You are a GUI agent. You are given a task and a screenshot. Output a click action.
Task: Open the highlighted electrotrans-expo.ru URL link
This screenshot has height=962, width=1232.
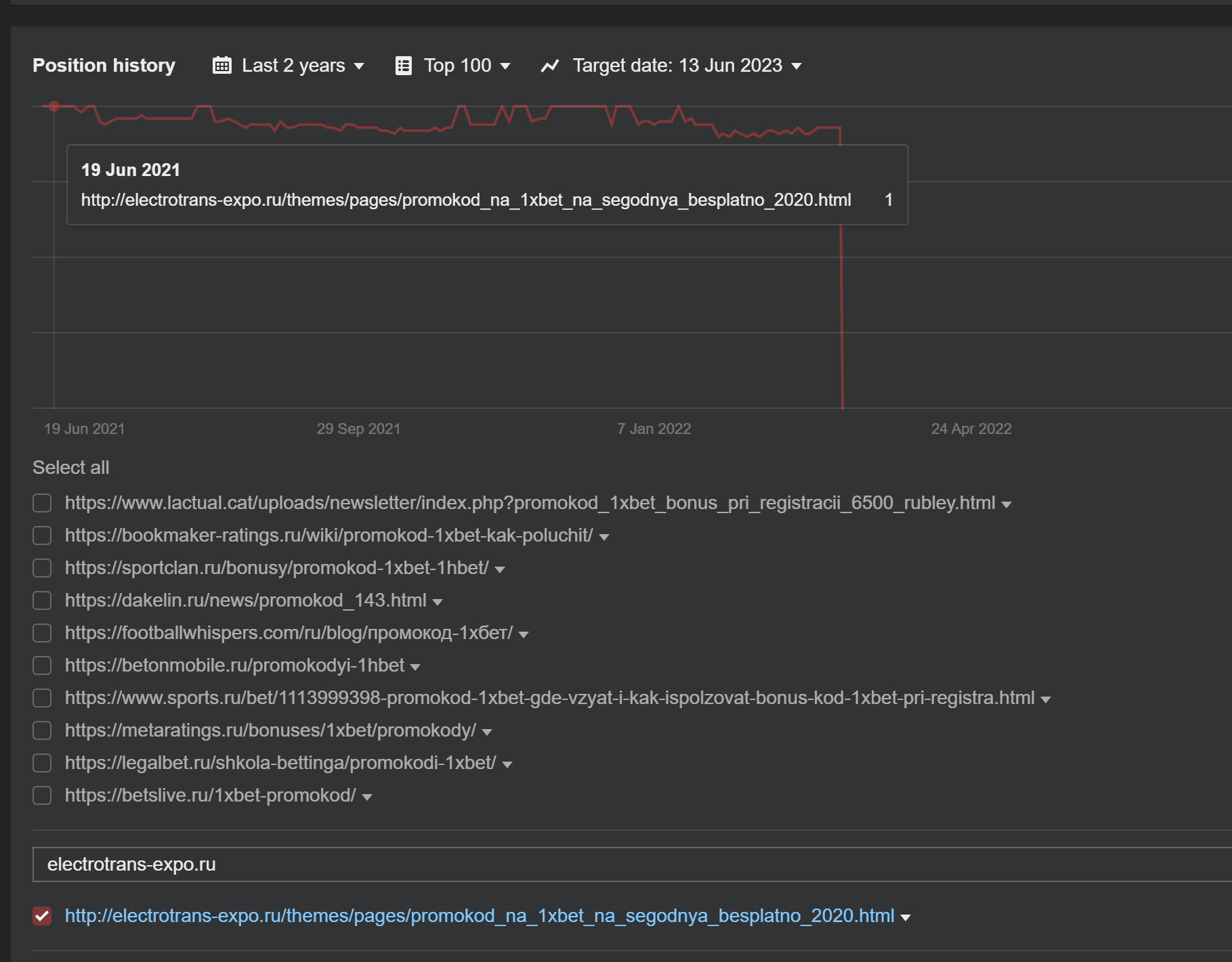tap(480, 916)
